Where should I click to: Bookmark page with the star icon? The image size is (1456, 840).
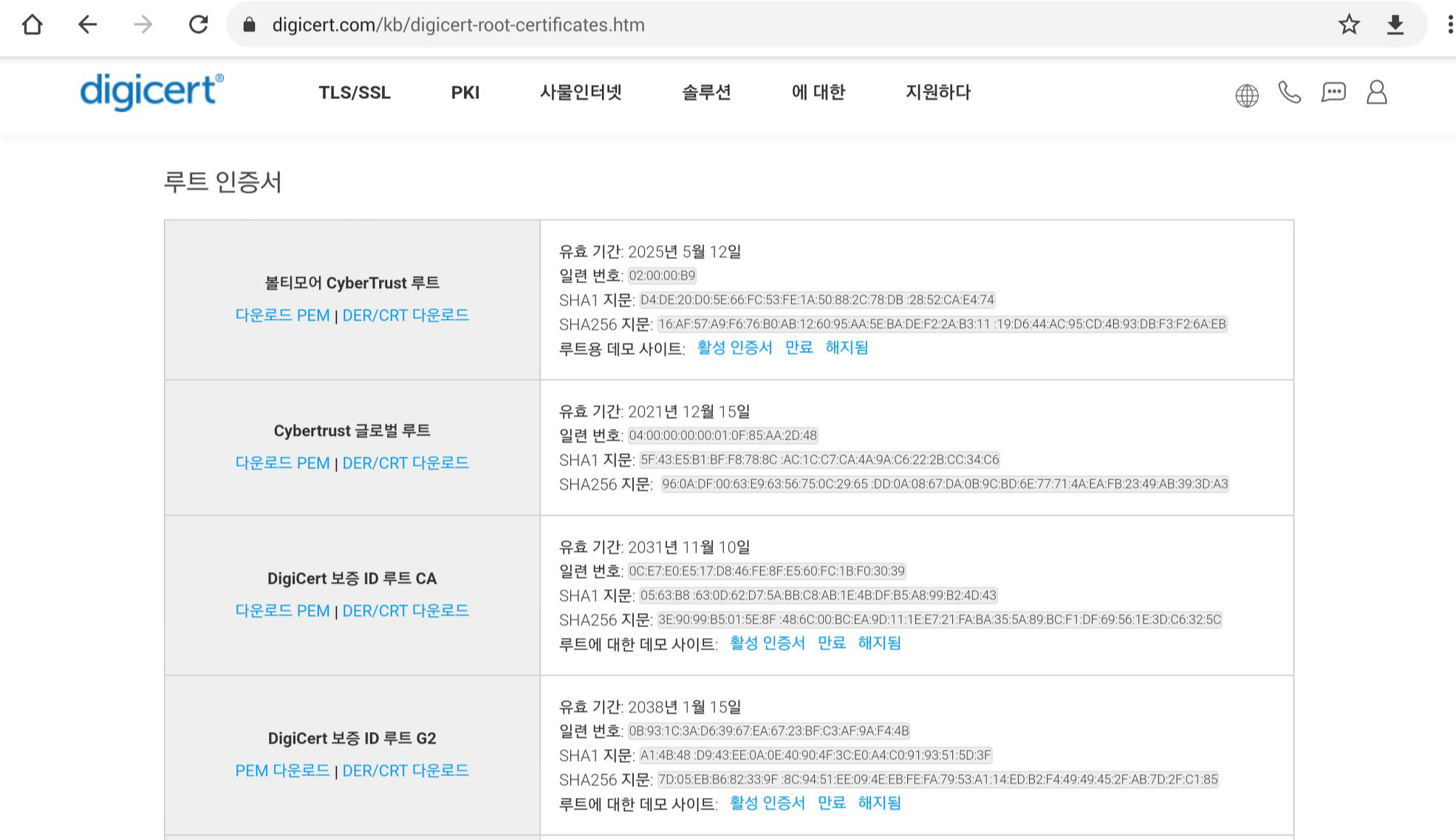click(x=1348, y=25)
